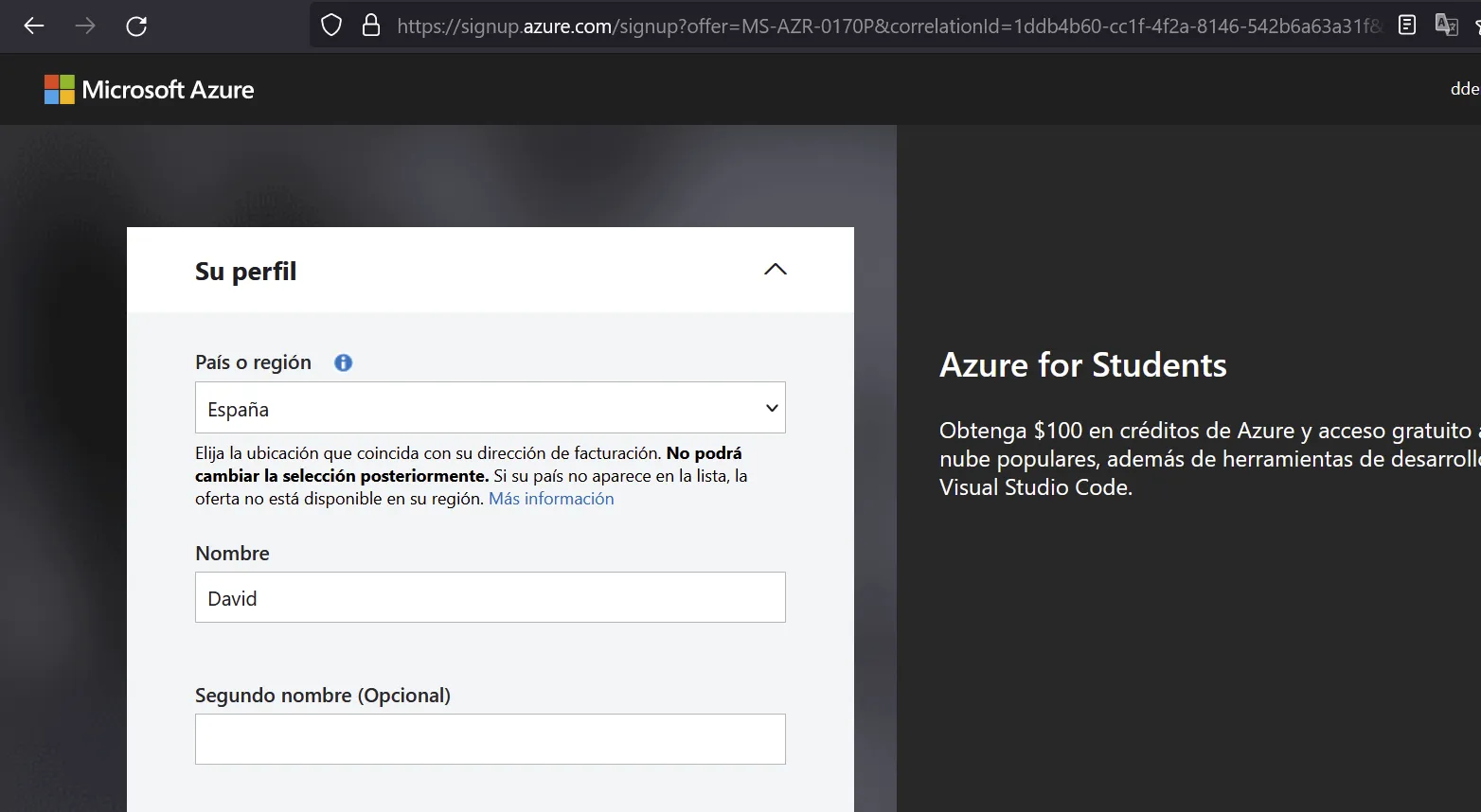The height and width of the screenshot is (812, 1481).
Task: Open the page translation icon
Action: pyautogui.click(x=1446, y=26)
